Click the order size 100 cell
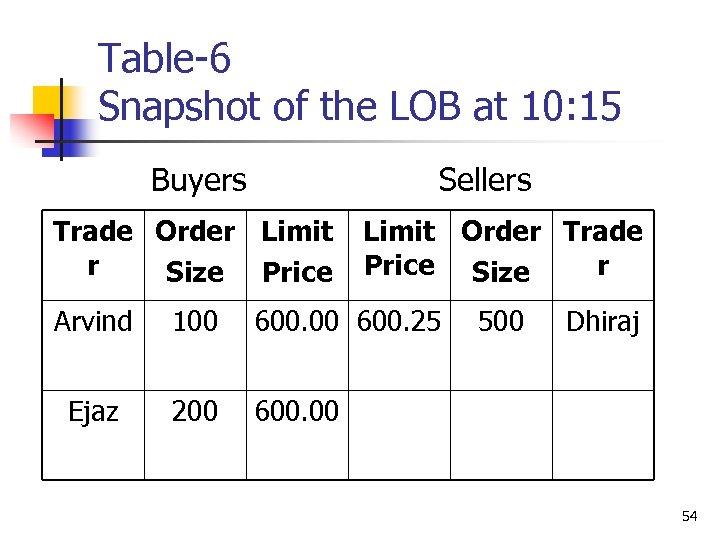Image resolution: width=720 pixels, height=540 pixels. 195,322
